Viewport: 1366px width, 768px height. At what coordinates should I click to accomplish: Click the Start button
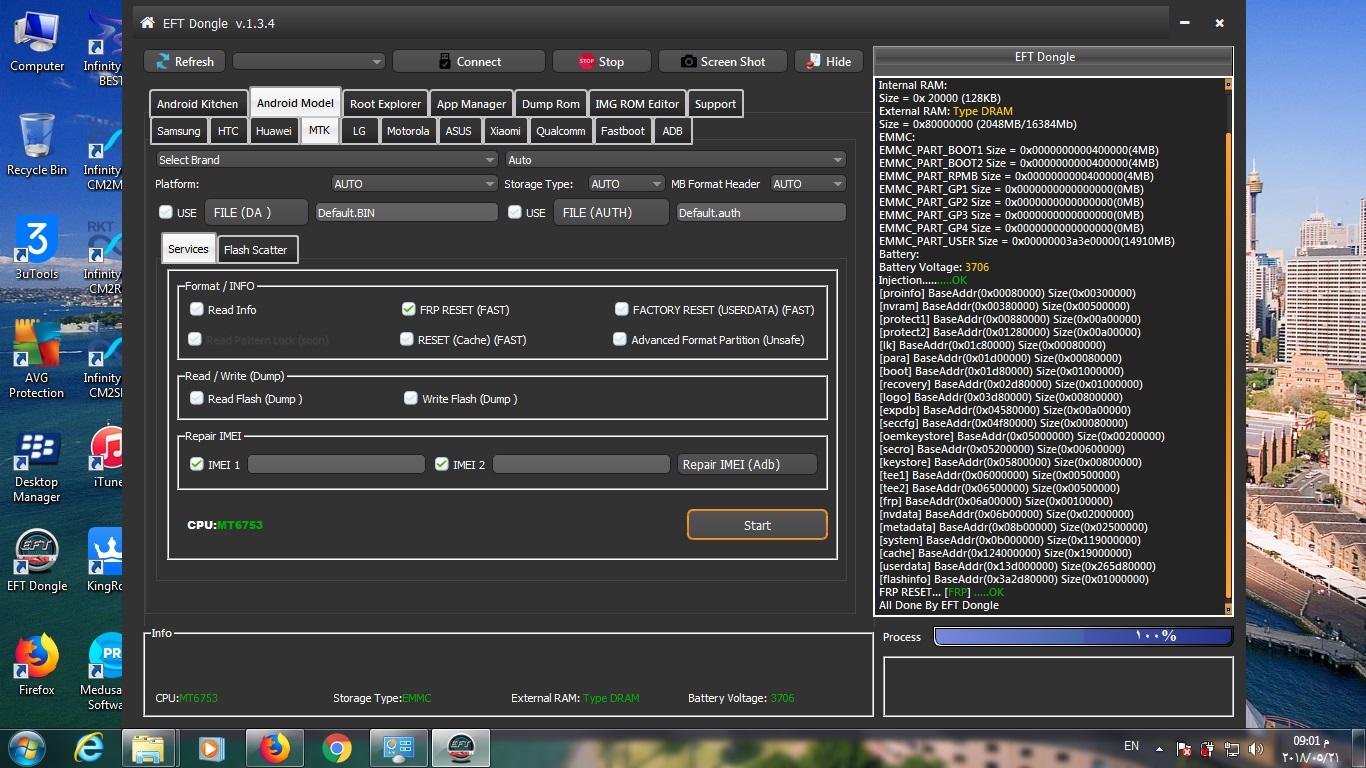pos(757,525)
